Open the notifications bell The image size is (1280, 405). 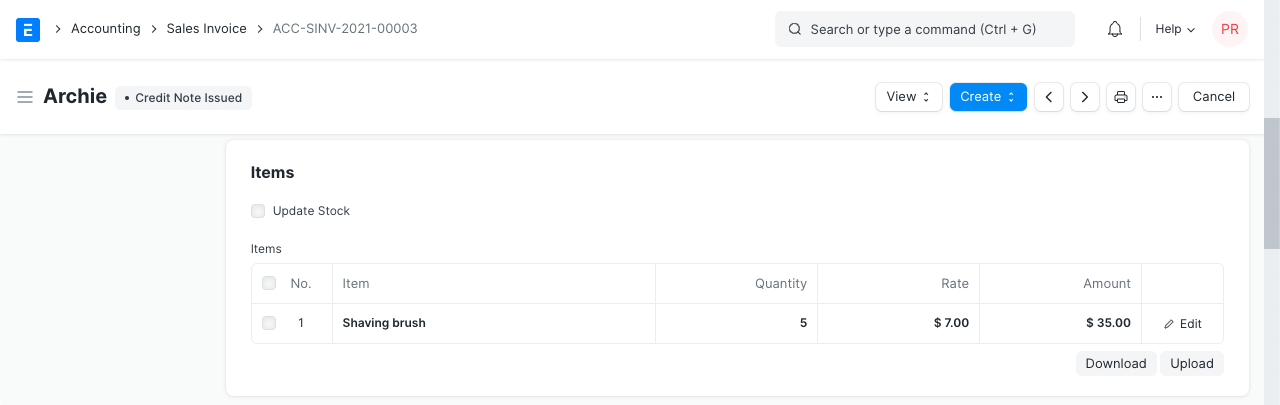[1115, 29]
